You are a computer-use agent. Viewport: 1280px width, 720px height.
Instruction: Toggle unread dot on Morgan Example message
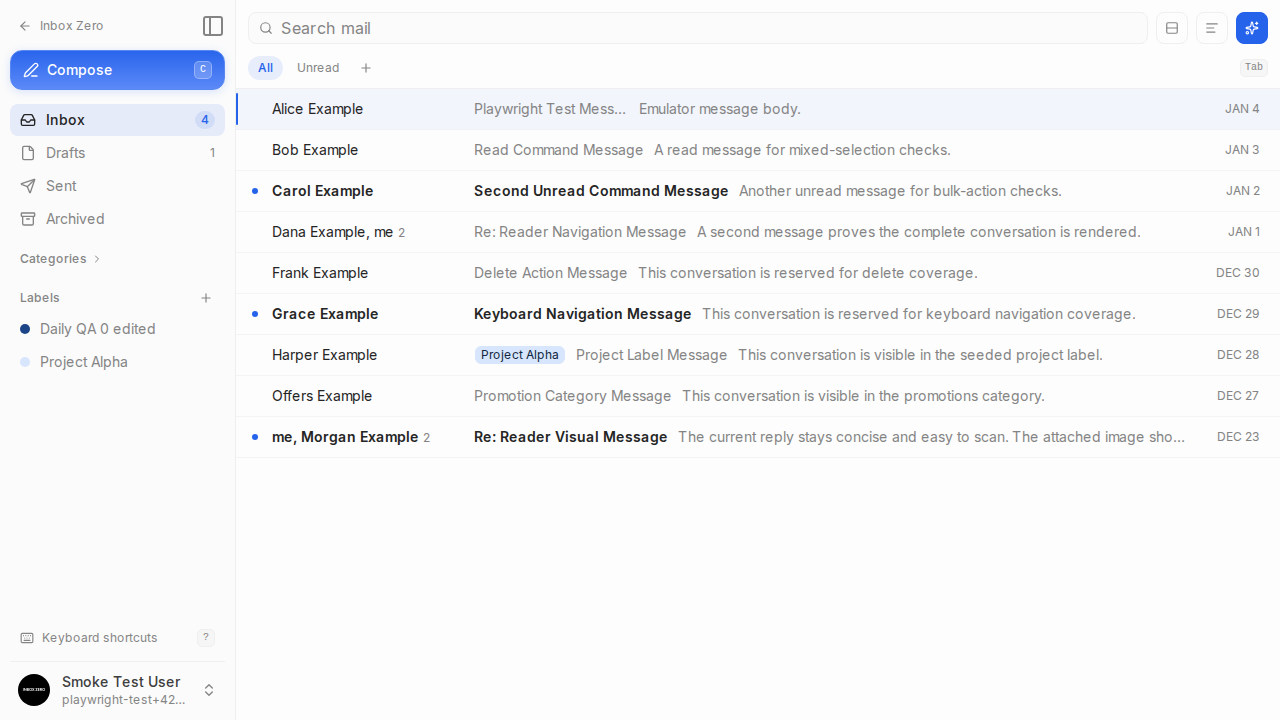click(x=255, y=437)
